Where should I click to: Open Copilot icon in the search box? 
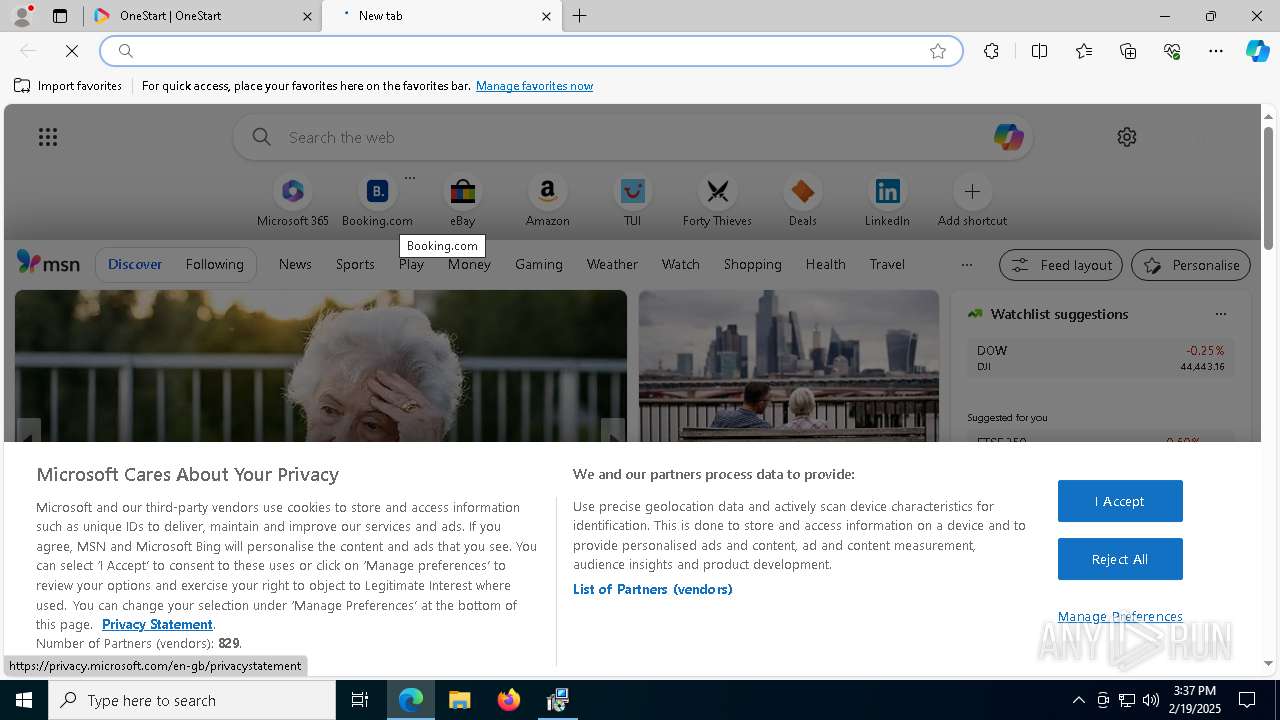(x=1008, y=137)
